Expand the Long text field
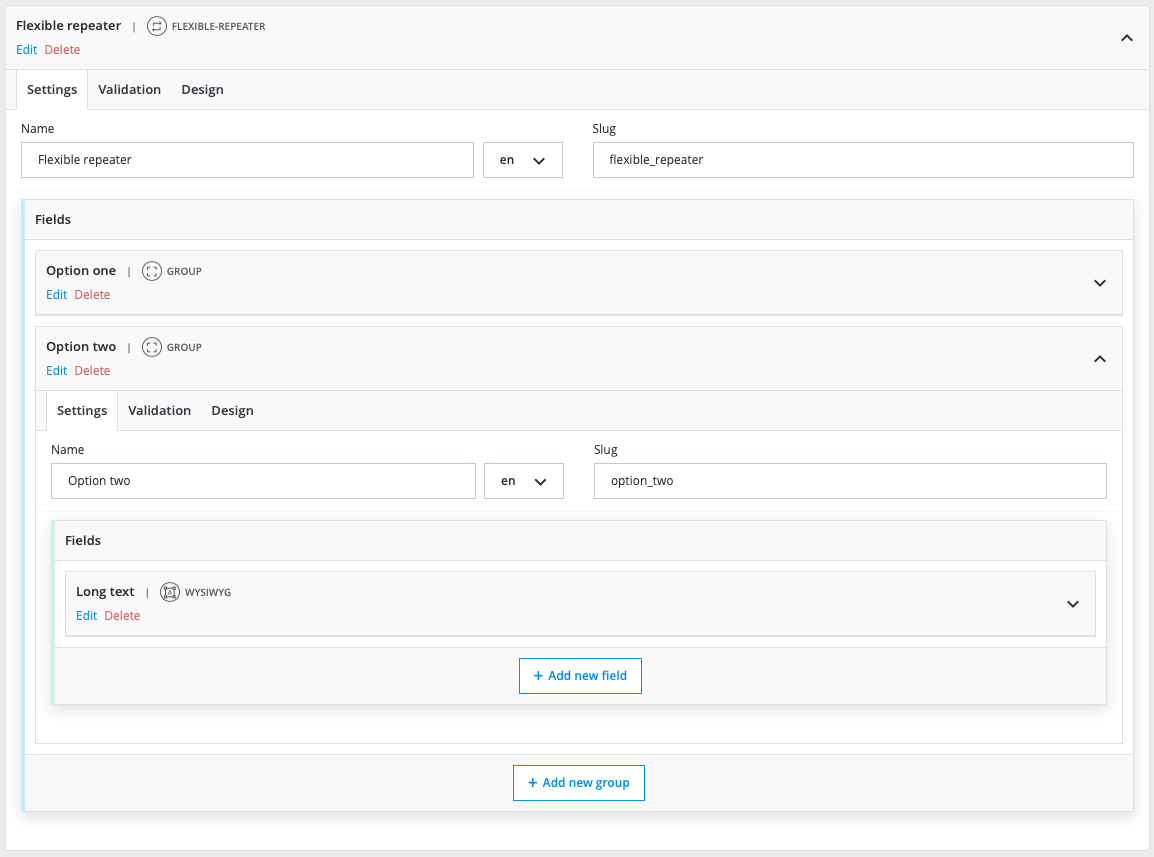The width and height of the screenshot is (1154, 857). coord(1072,604)
